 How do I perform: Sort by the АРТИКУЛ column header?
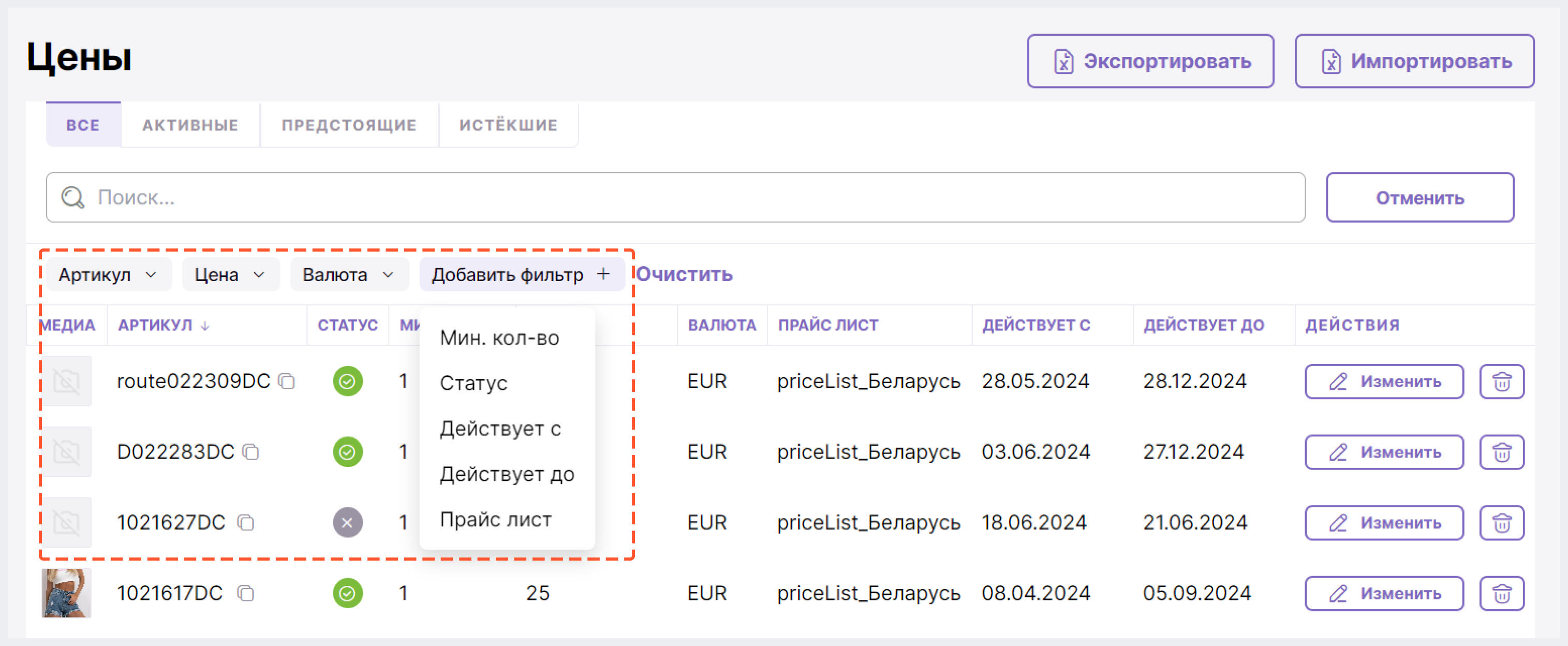point(155,325)
